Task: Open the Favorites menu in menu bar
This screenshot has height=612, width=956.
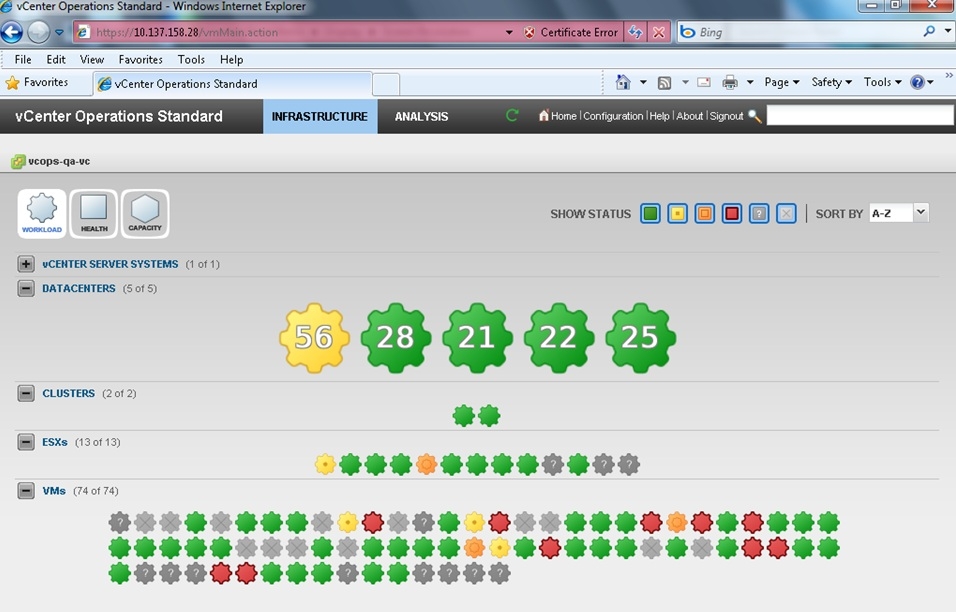Action: tap(140, 60)
